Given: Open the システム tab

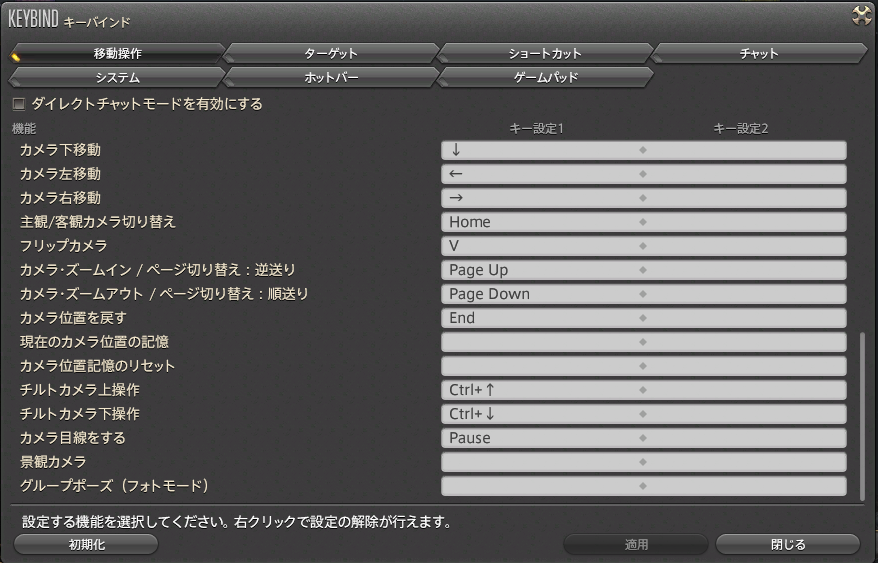Looking at the screenshot, I should click(x=118, y=77).
